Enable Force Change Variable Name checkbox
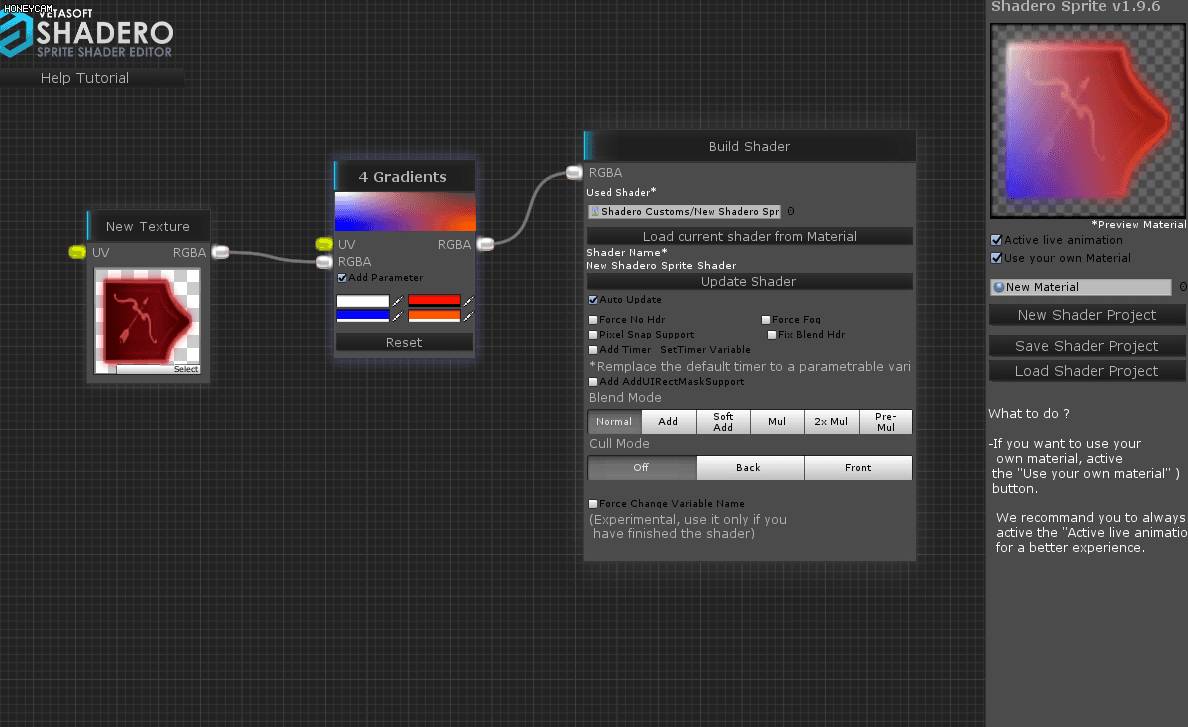The height and width of the screenshot is (727, 1188). [x=593, y=504]
